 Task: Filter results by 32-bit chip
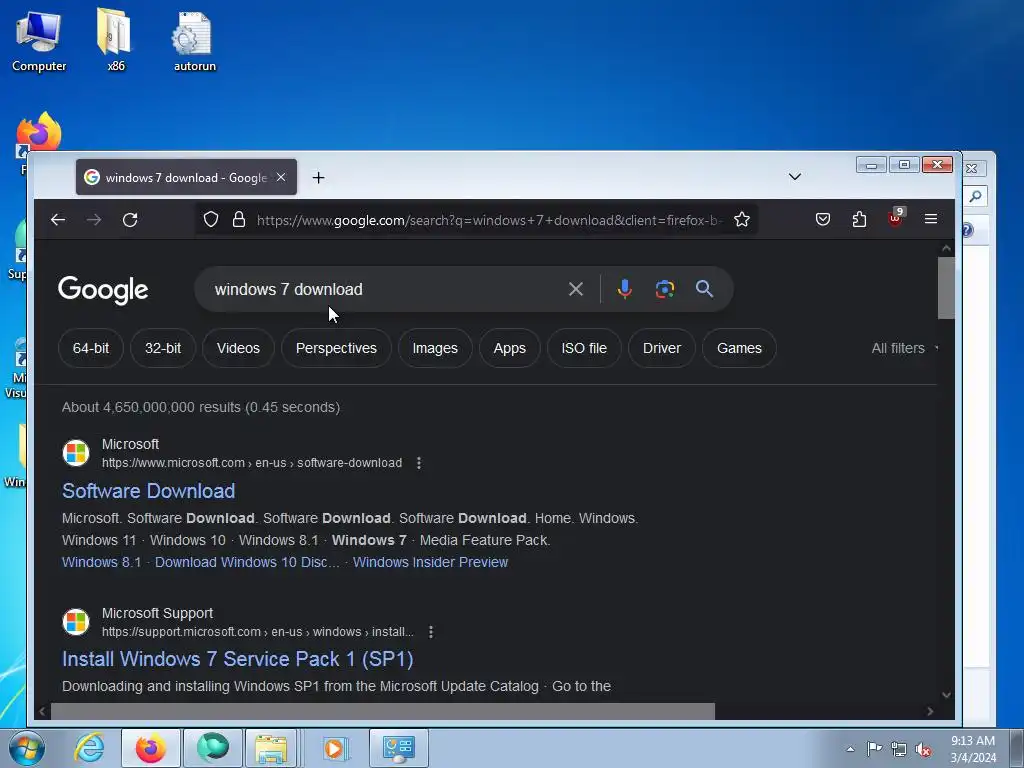(163, 348)
